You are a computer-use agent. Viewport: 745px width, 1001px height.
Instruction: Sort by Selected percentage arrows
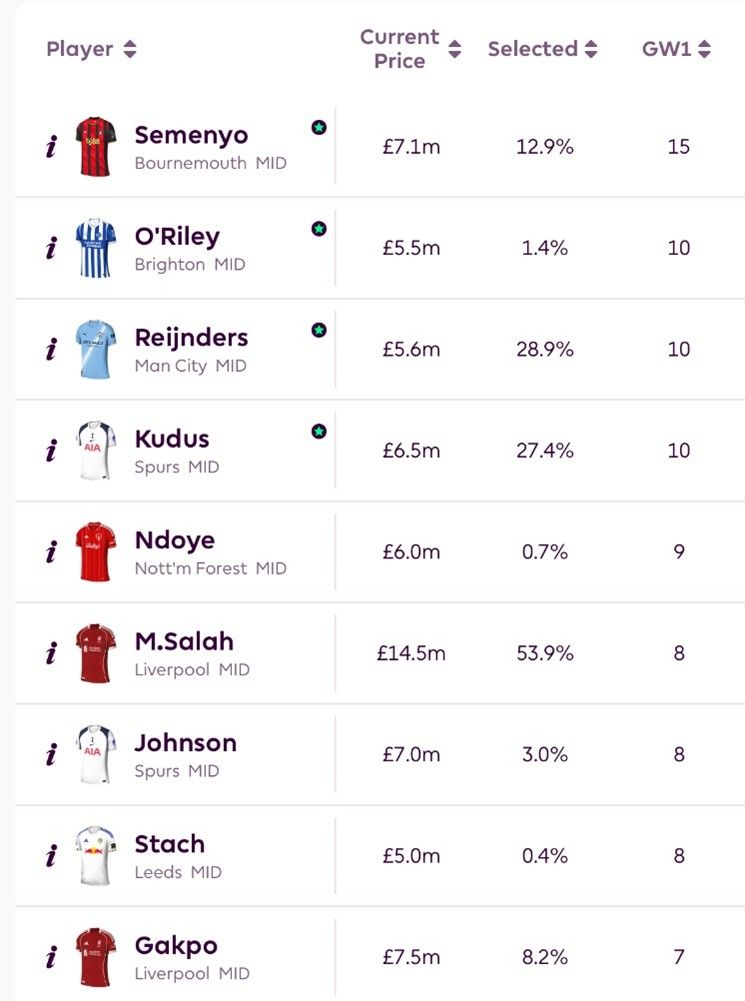591,49
